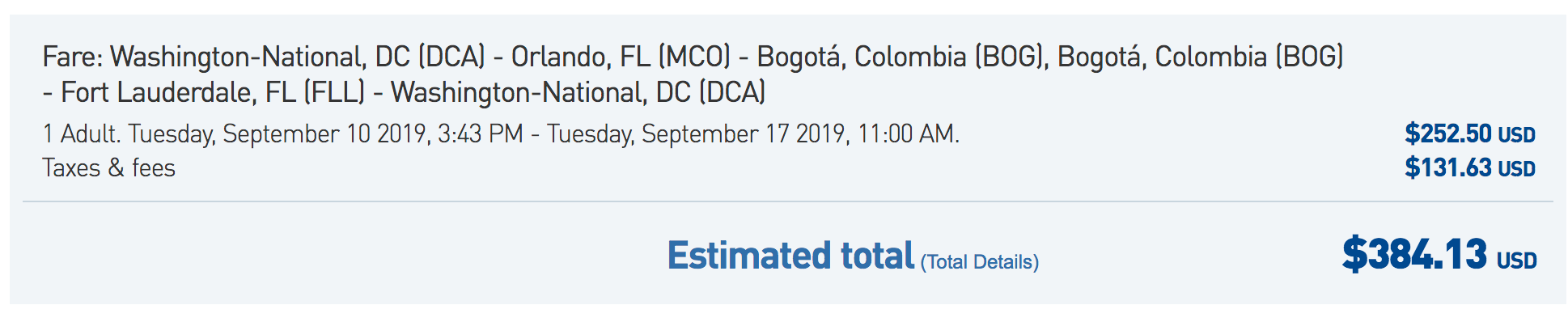Select departure date September 10 2019, 3:43 PM
Viewport: 1568px width, 322px height.
pos(373,133)
